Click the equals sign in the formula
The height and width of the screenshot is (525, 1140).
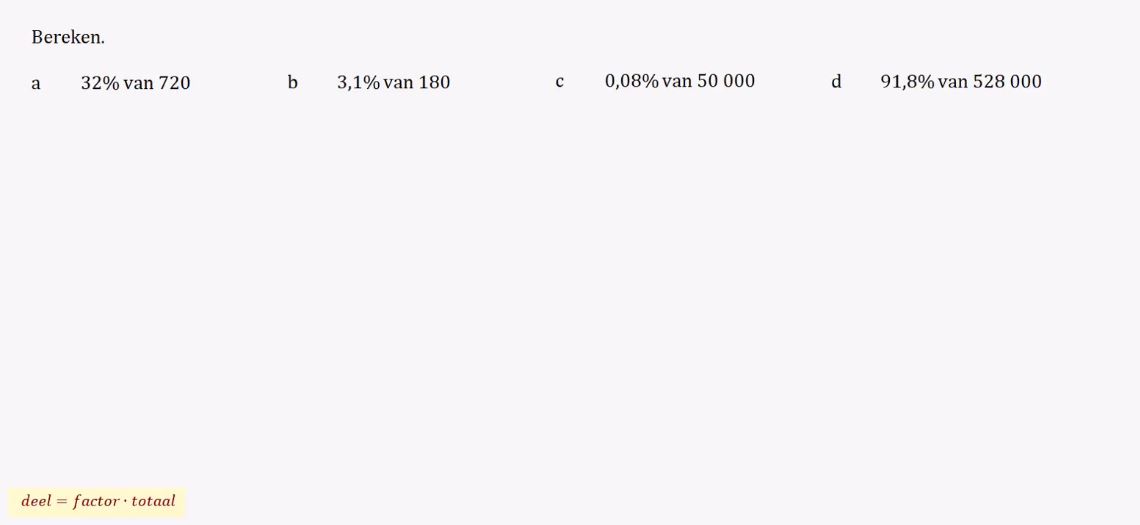pyautogui.click(x=61, y=502)
